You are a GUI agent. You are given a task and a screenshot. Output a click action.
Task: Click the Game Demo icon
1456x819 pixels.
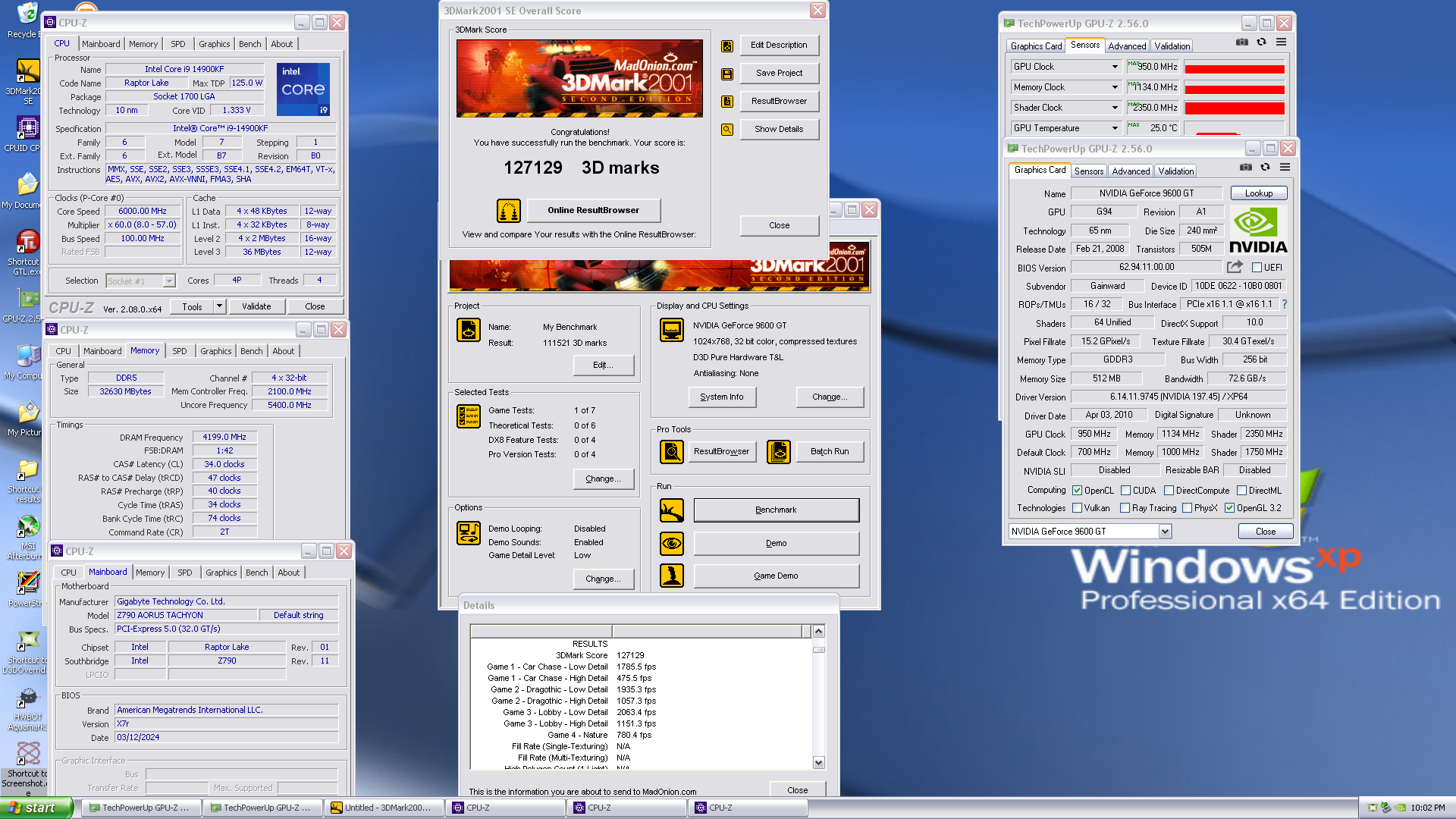click(x=672, y=576)
